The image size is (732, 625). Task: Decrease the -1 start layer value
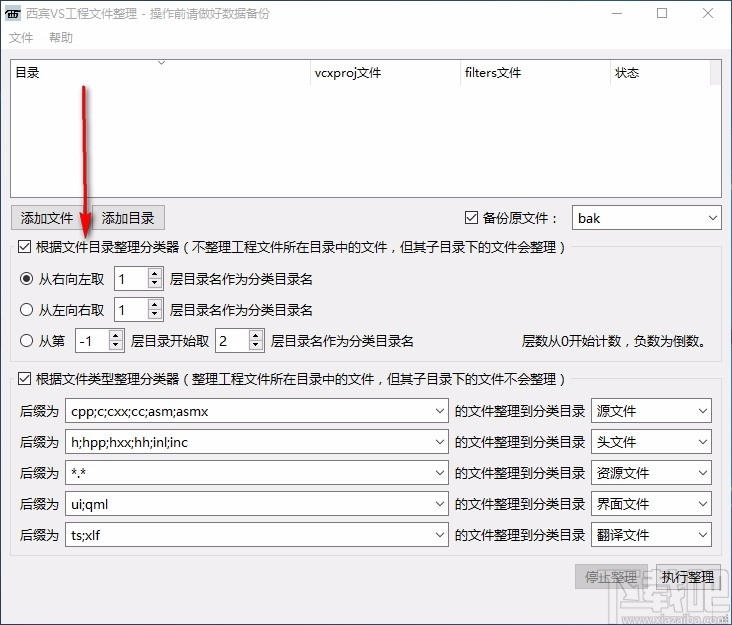coord(116,345)
